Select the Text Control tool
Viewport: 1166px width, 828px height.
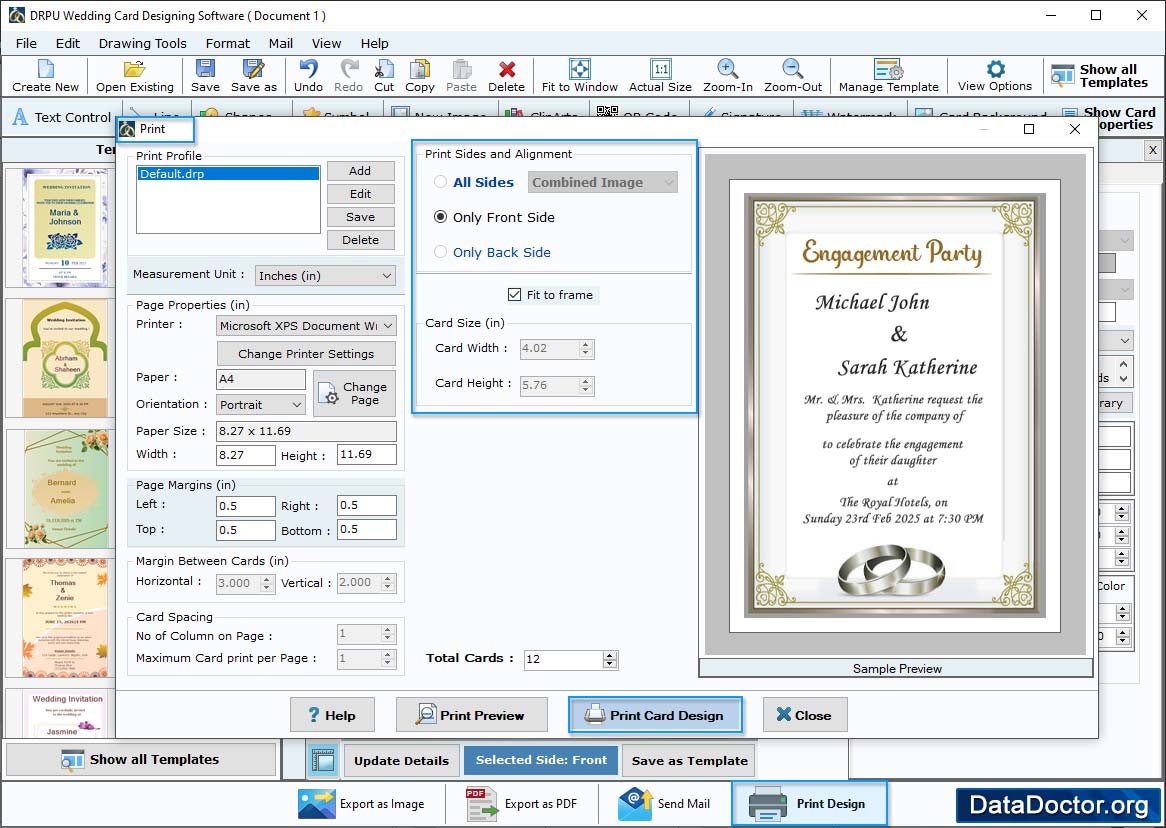coord(62,117)
